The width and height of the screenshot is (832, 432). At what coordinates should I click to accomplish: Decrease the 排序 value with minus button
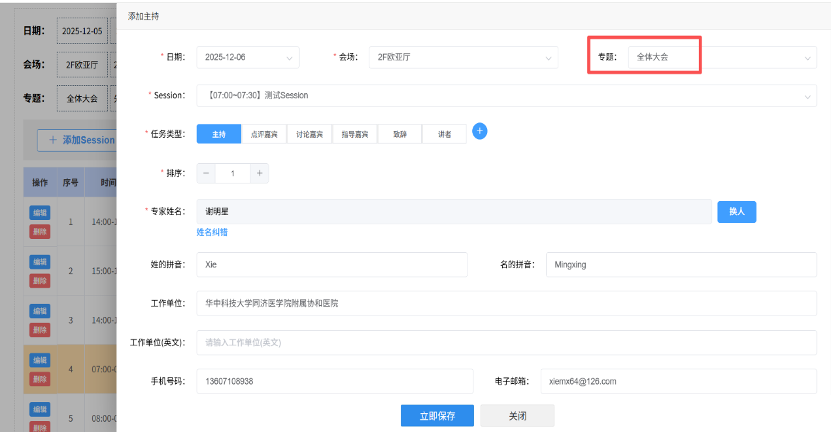point(206,173)
